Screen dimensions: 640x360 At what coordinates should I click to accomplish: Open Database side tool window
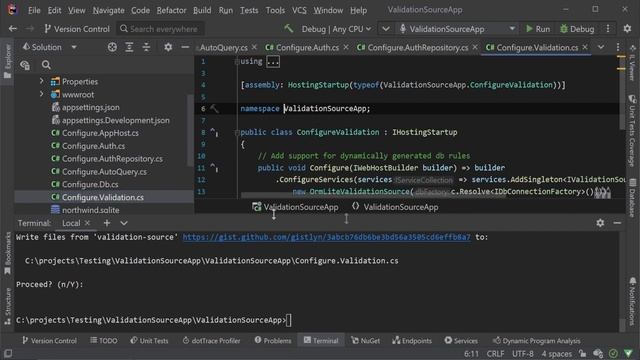pyautogui.click(x=632, y=198)
